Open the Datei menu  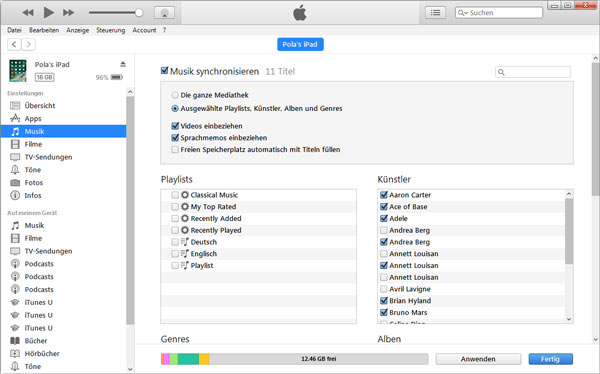14,30
